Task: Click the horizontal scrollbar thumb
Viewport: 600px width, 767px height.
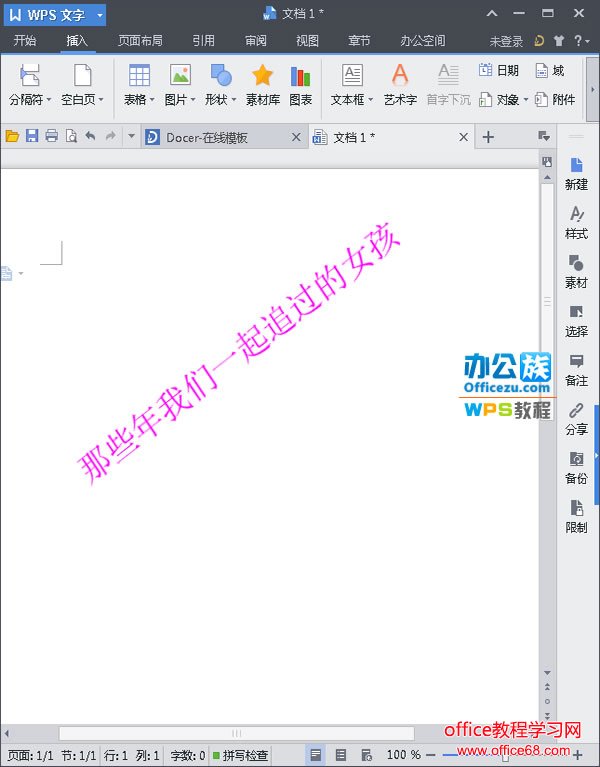Action: (237, 733)
